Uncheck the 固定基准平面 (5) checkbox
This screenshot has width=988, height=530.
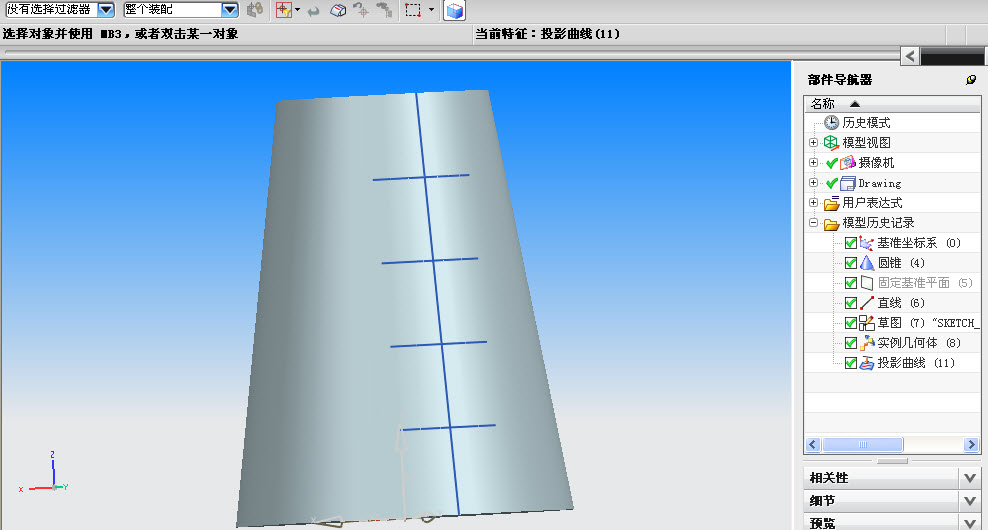tap(851, 283)
